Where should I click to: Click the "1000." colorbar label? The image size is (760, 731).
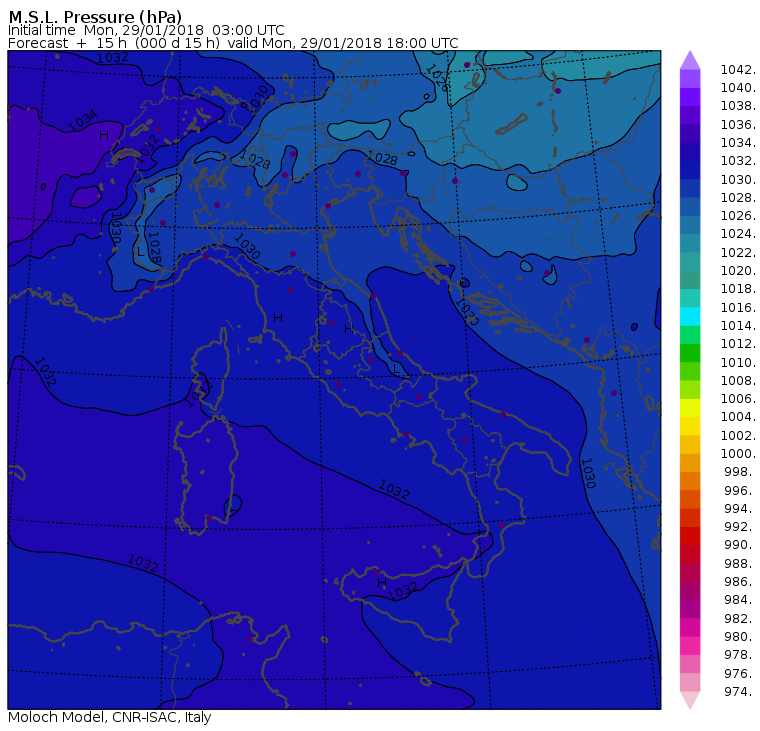pos(738,454)
